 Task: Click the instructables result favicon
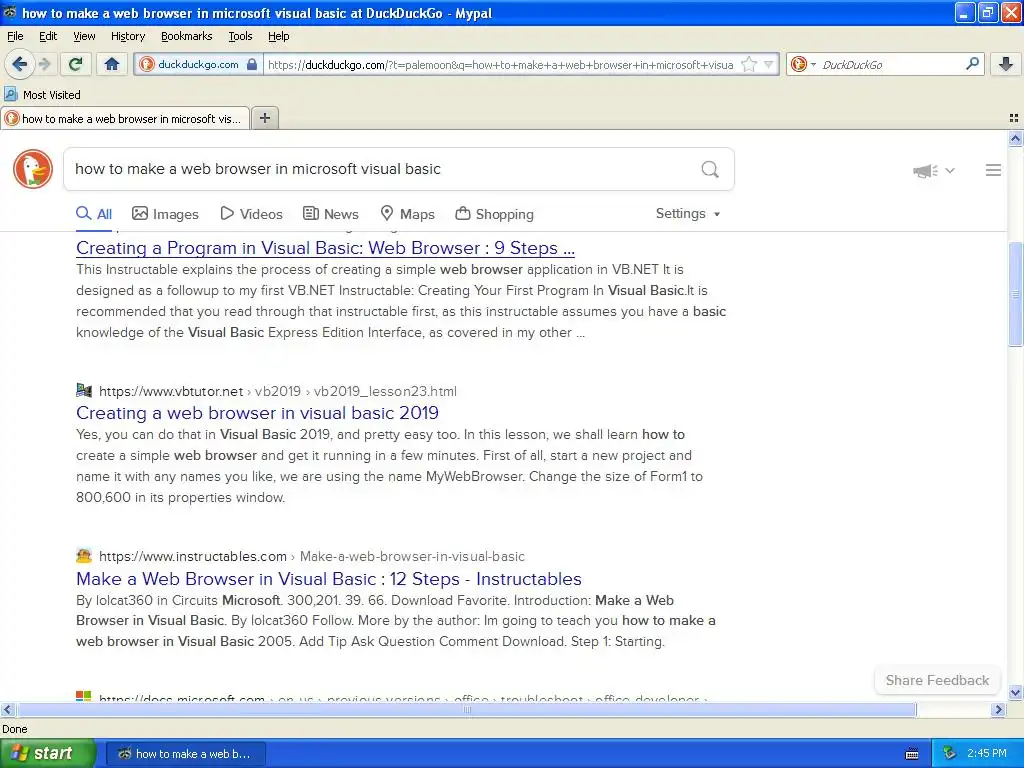[x=84, y=556]
